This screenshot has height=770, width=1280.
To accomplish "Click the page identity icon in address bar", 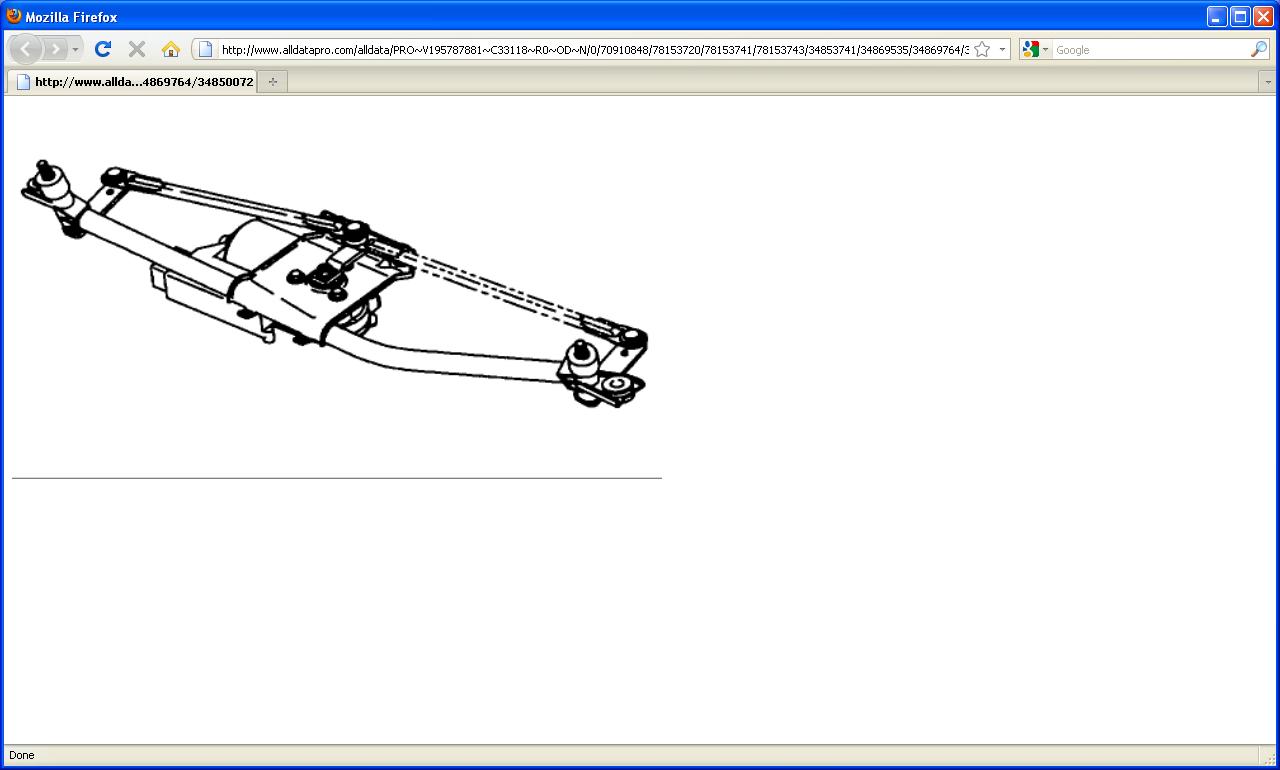I will pos(205,49).
